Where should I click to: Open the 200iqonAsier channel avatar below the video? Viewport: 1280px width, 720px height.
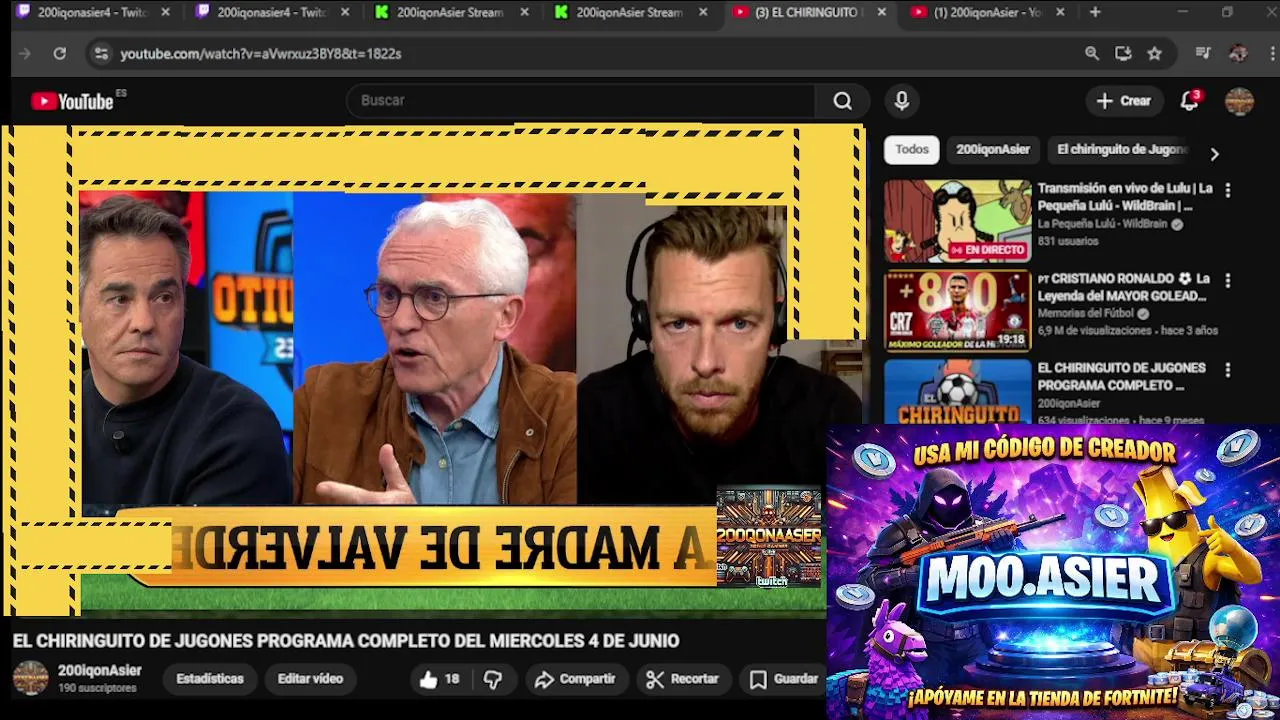pos(30,678)
